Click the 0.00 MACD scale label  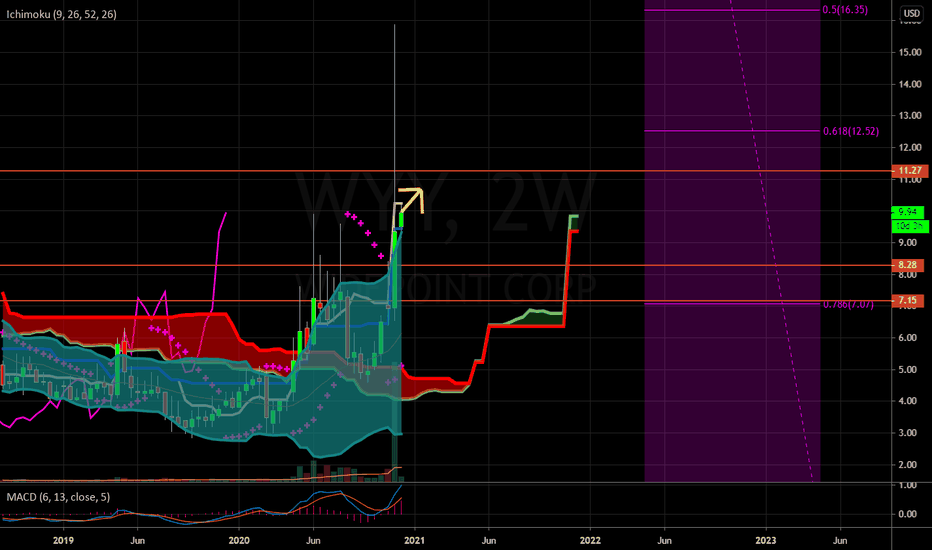tap(910, 514)
